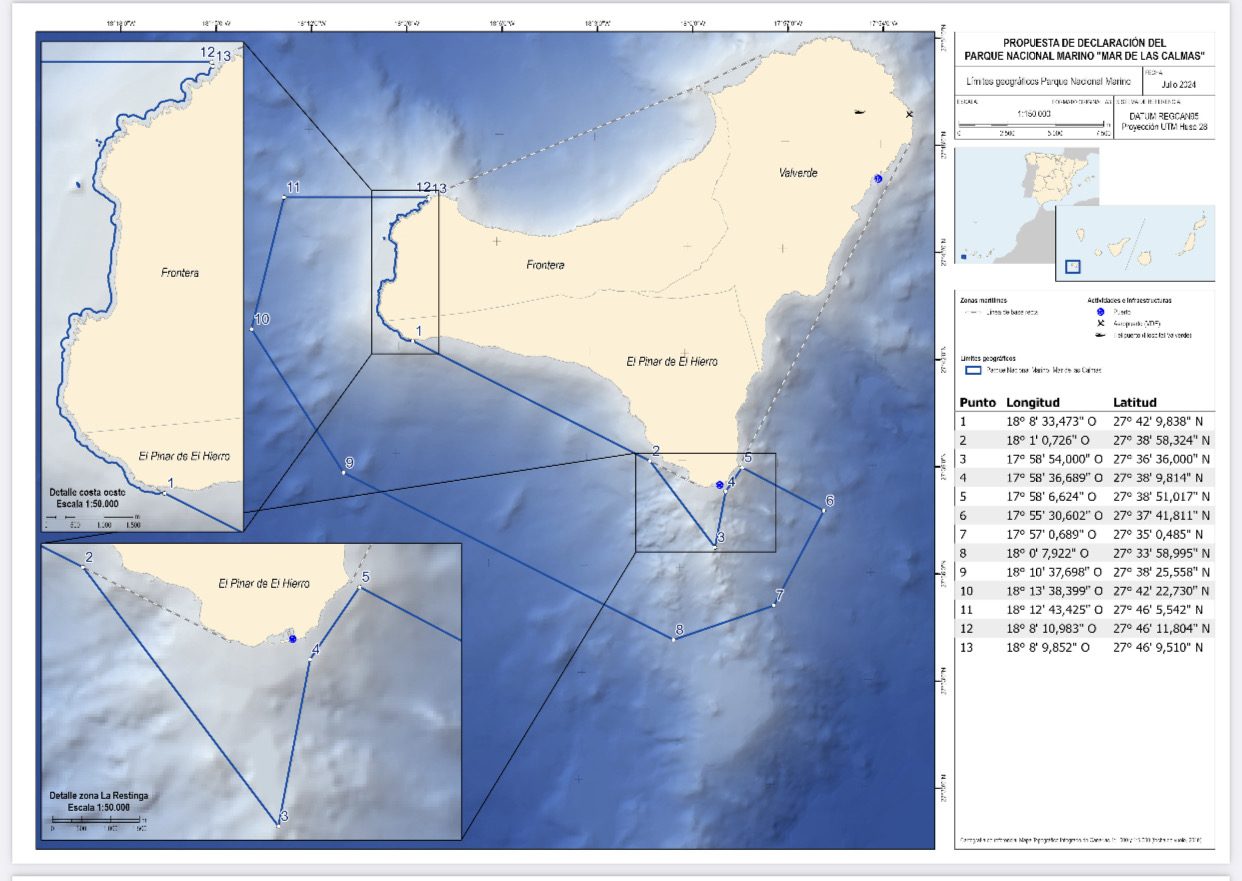Image resolution: width=1242 pixels, height=881 pixels.
Task: Click latitude cell 27° 35' 0,485" N
Action: (x=1157, y=535)
